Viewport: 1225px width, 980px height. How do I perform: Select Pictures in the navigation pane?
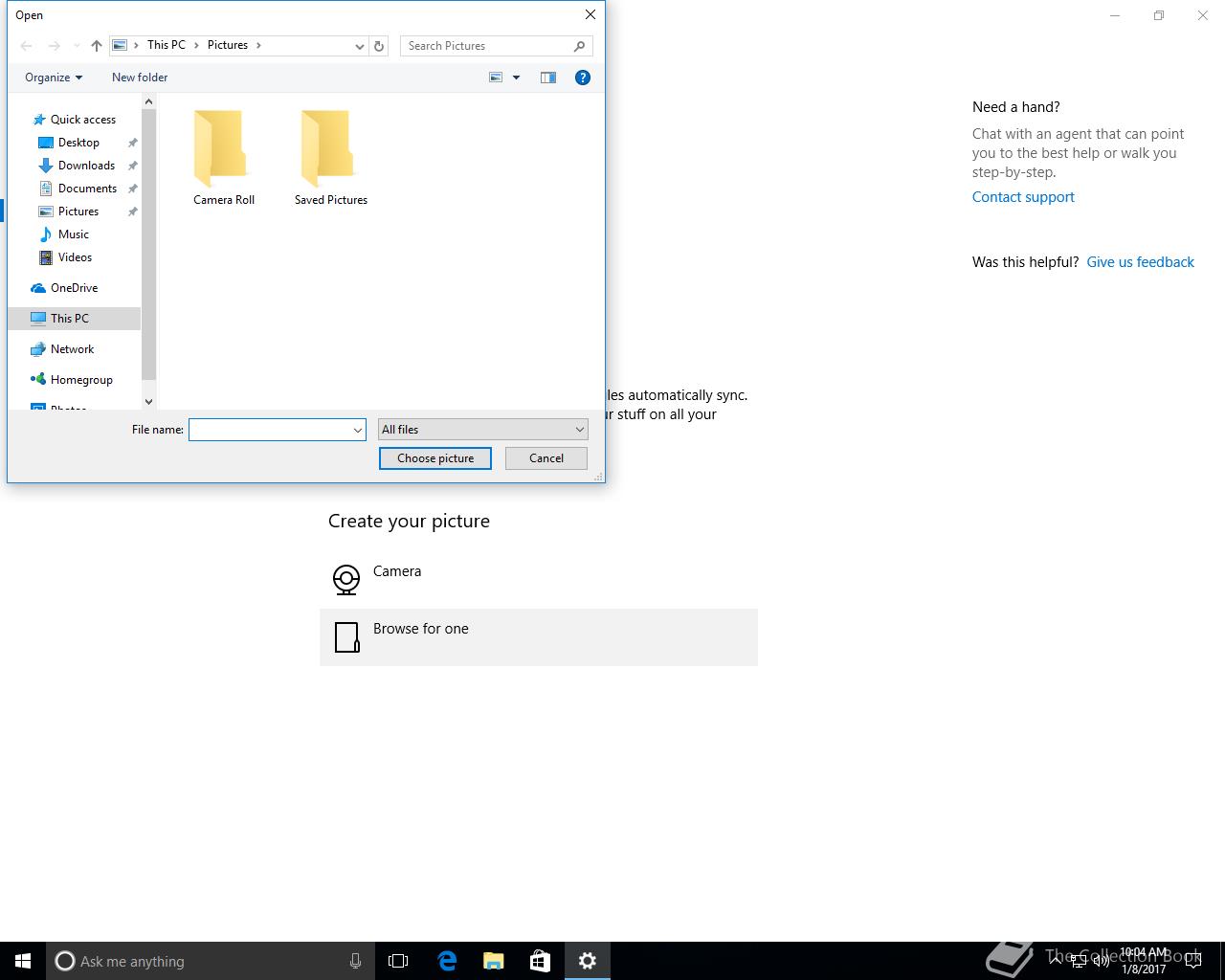(69, 212)
